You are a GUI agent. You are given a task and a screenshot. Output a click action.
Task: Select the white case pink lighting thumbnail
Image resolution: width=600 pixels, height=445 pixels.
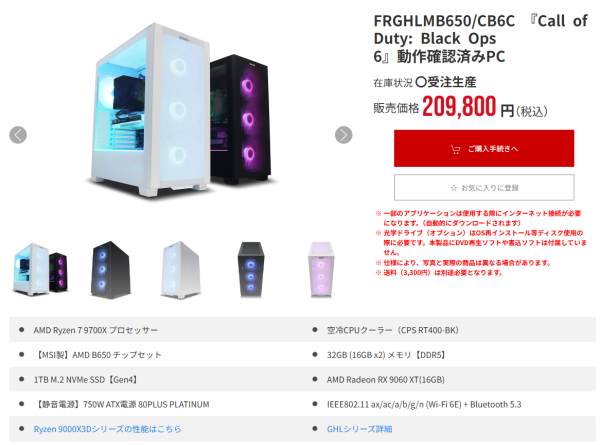[321, 270]
